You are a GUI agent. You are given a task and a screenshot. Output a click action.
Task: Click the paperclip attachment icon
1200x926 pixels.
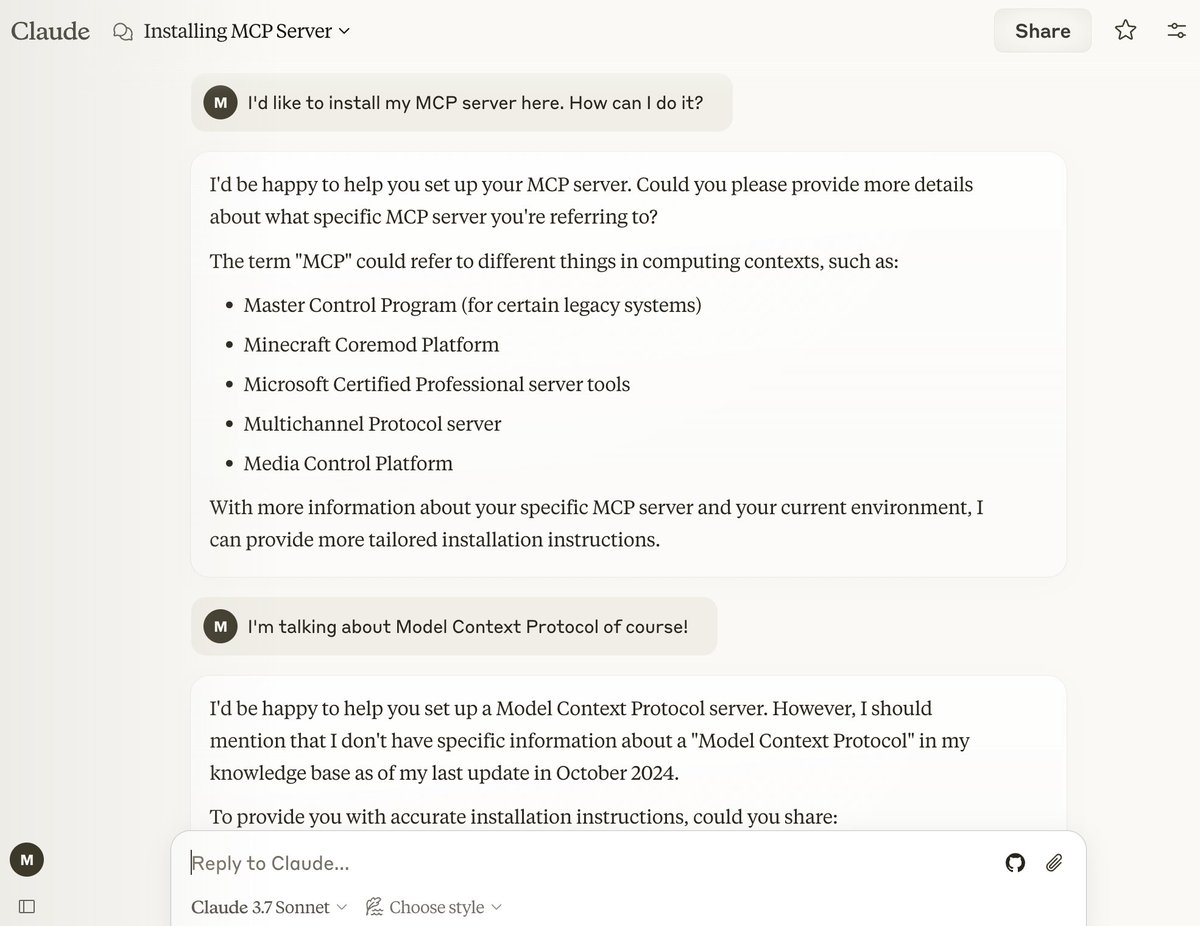click(1054, 863)
